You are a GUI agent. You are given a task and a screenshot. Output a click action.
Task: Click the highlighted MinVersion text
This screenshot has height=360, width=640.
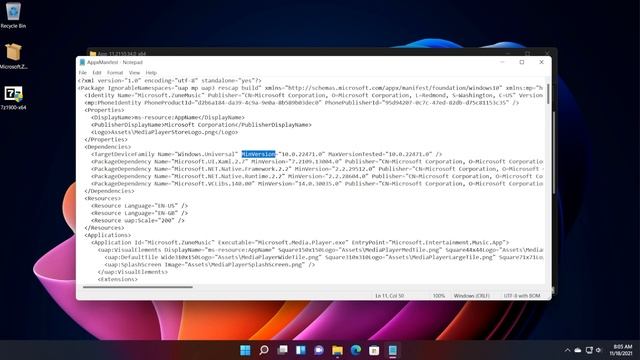(258, 154)
